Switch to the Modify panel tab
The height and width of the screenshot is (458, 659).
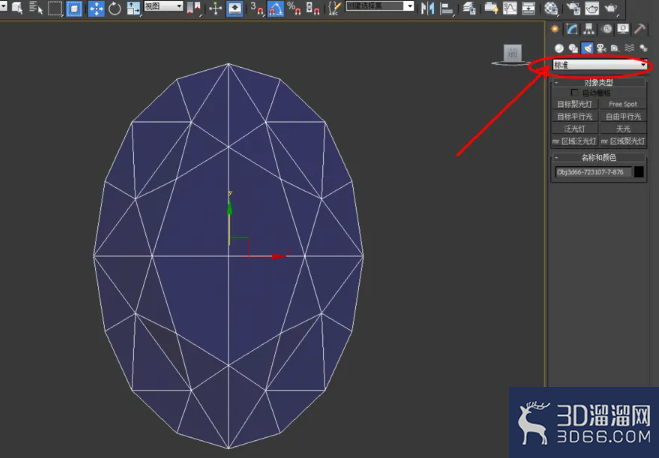pyautogui.click(x=572, y=29)
